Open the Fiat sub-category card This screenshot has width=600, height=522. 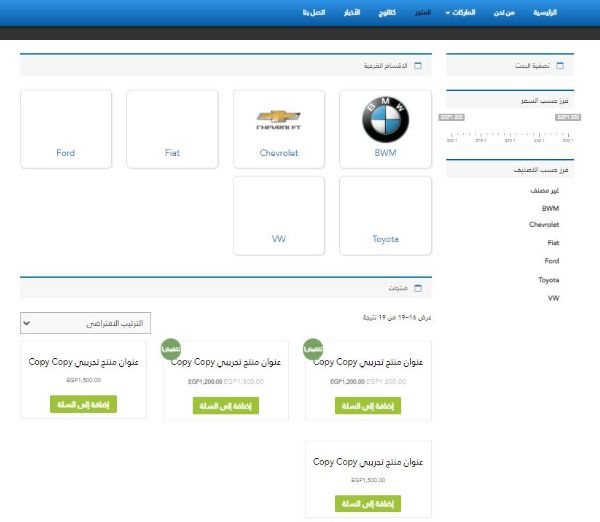pos(172,129)
